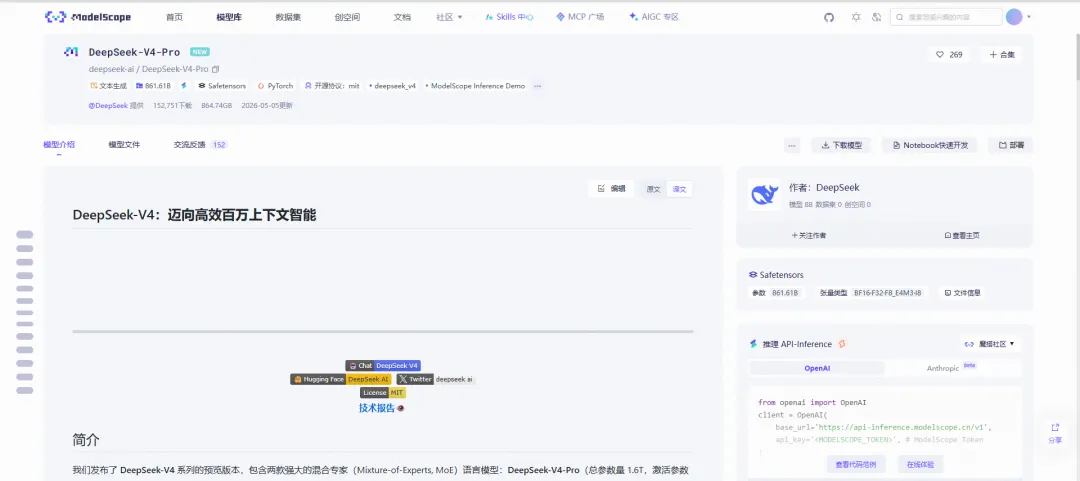The height and width of the screenshot is (481, 1080).
Task: Switch README to 原文
Action: [654, 190]
